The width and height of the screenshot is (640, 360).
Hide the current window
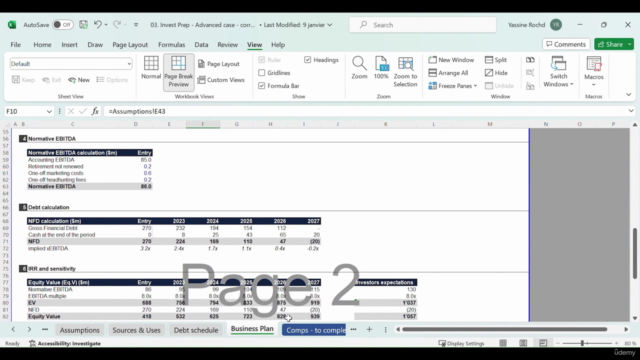click(x=496, y=73)
